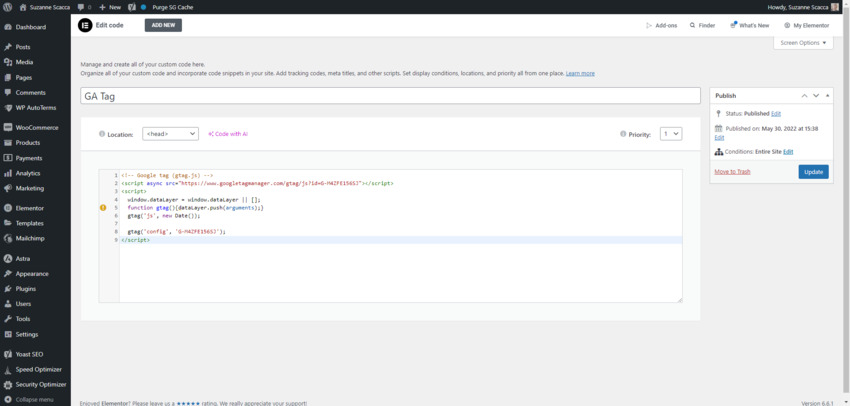Open the Finder search
This screenshot has height=406, width=850.
(703, 25)
